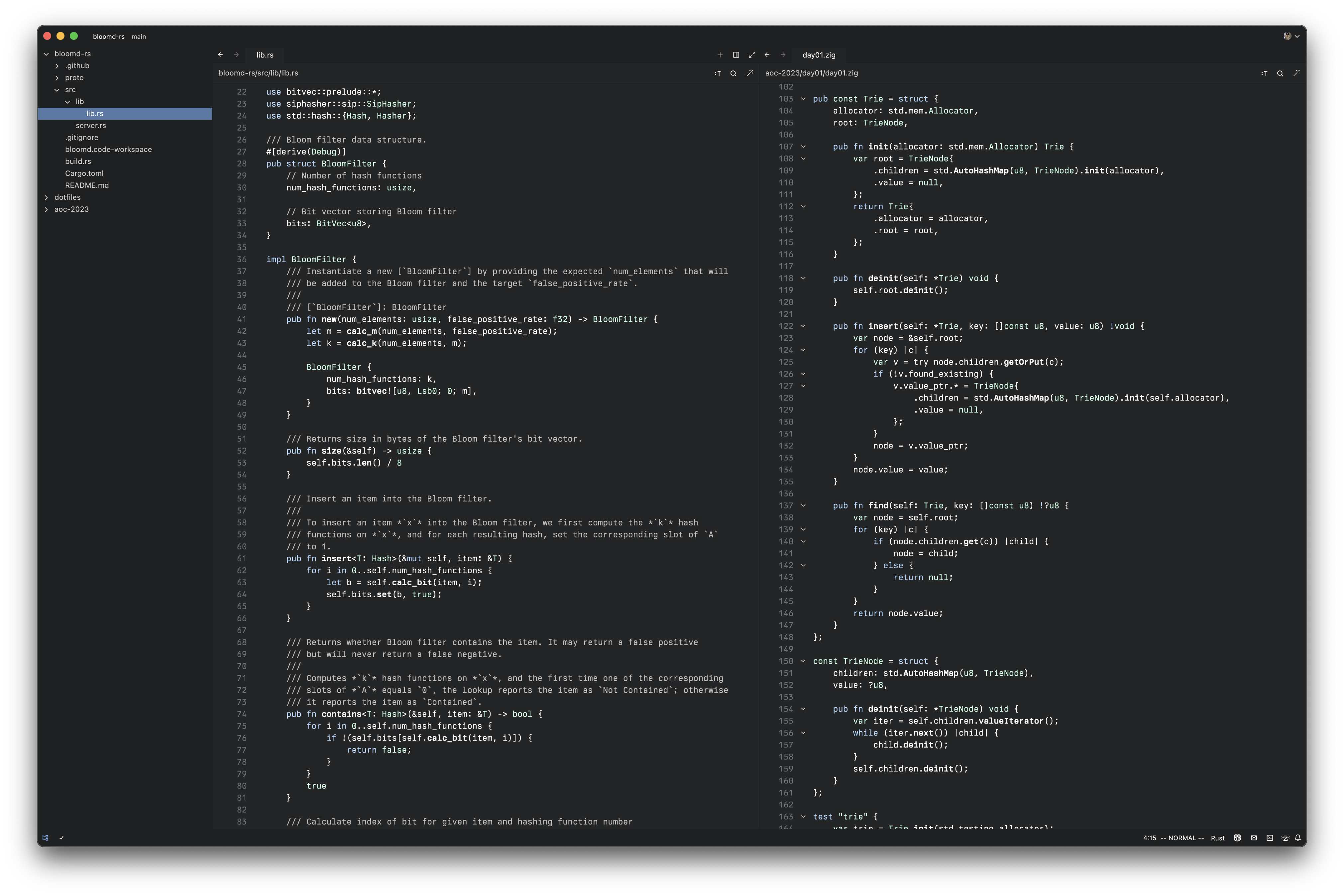The image size is (1344, 896).
Task: Toggle the project panel icon at bottom left
Action: 46,838
